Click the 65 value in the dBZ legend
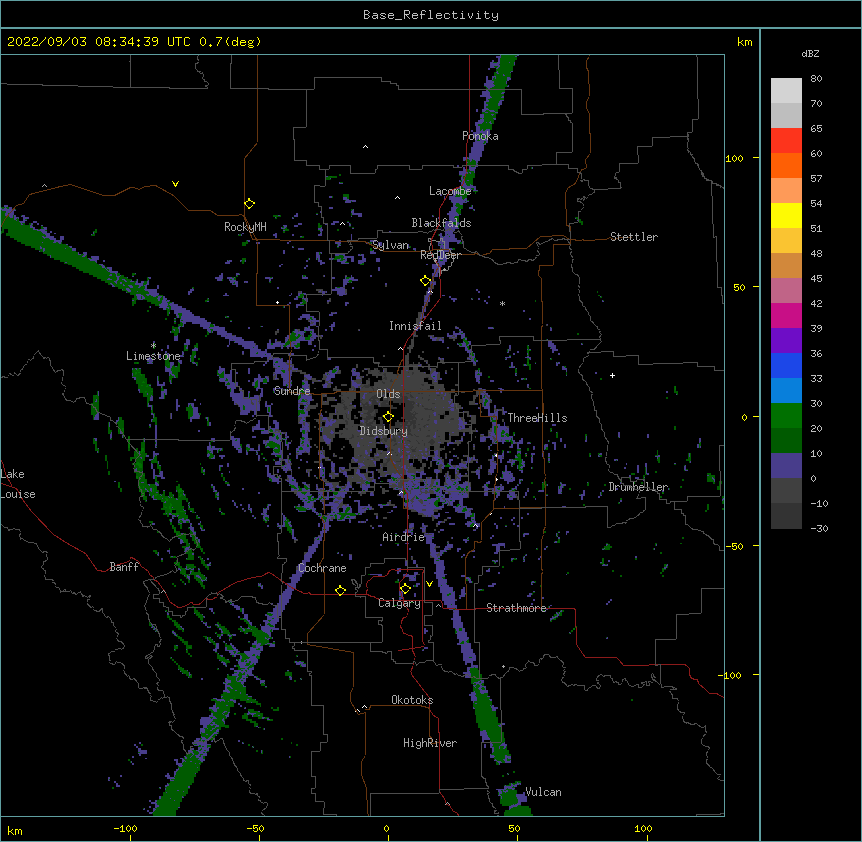The image size is (862, 842). pos(816,129)
